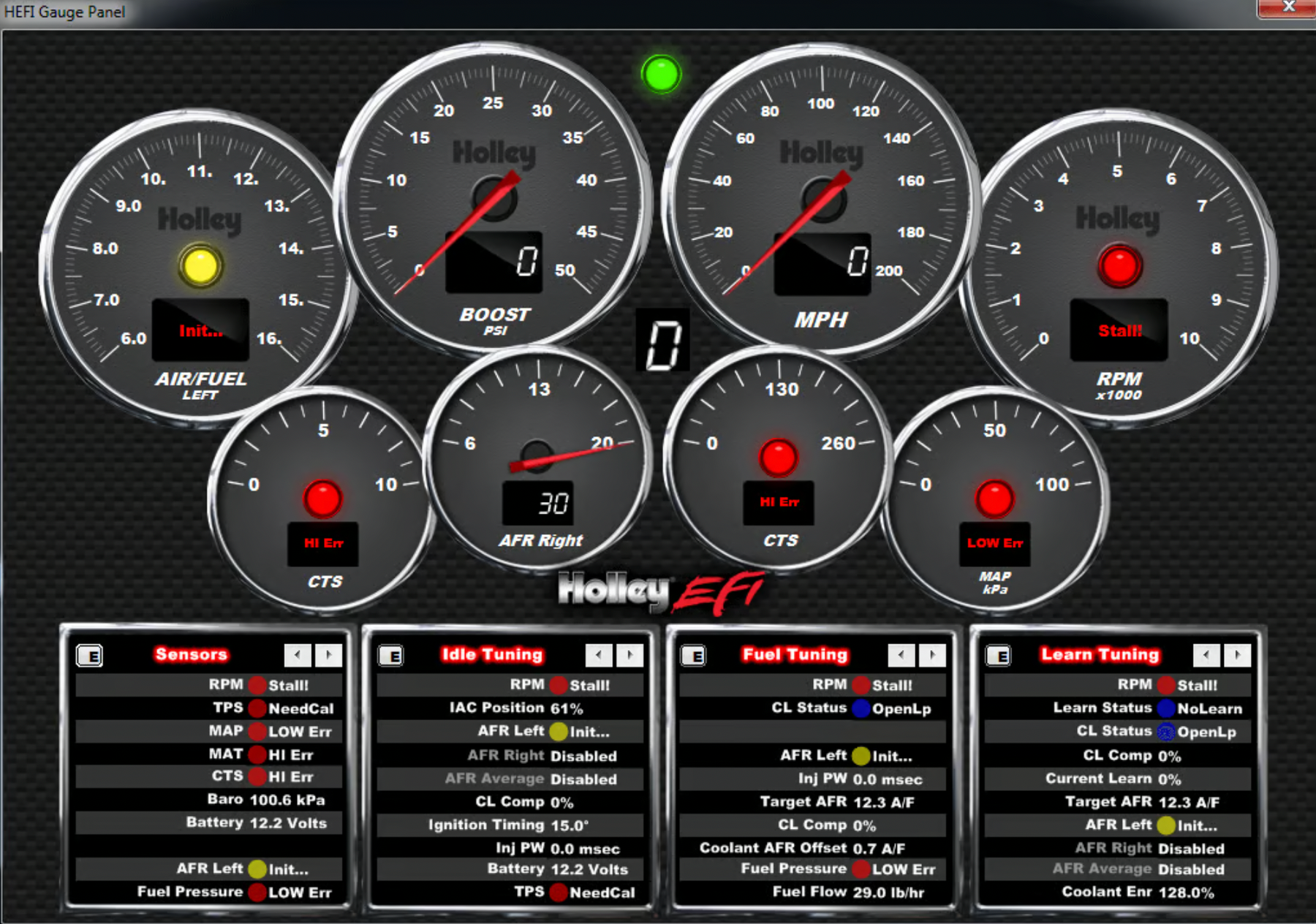Open the E icon in Idle Tuning panel
The image size is (1316, 924).
[x=391, y=656]
